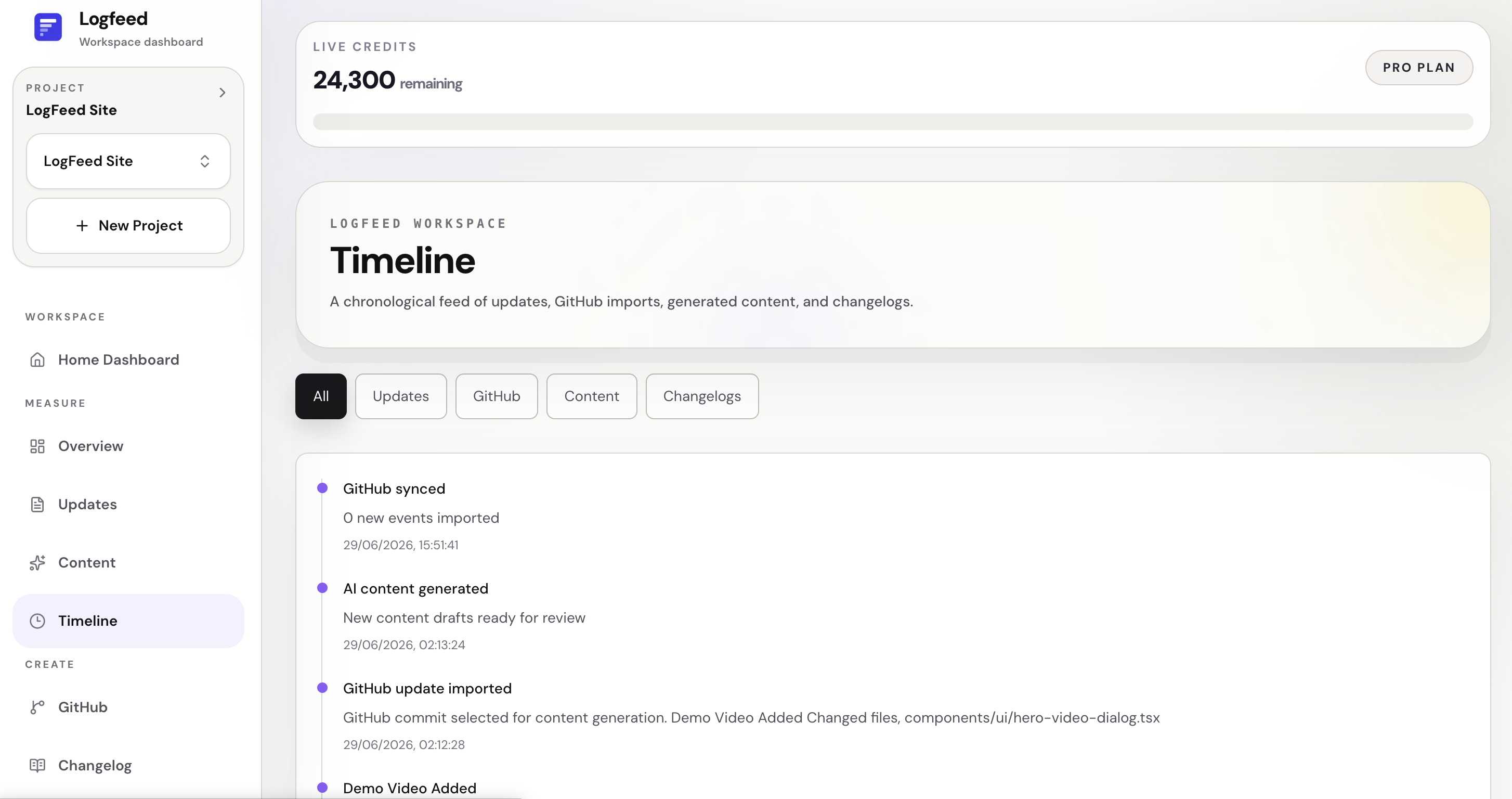
Task: Click the 0 new events imported text
Action: 421,518
